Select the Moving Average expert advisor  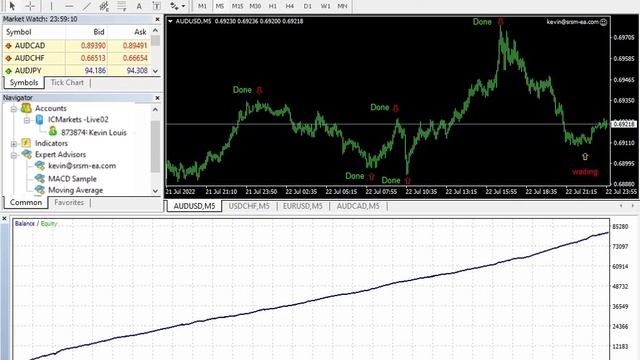[x=76, y=190]
